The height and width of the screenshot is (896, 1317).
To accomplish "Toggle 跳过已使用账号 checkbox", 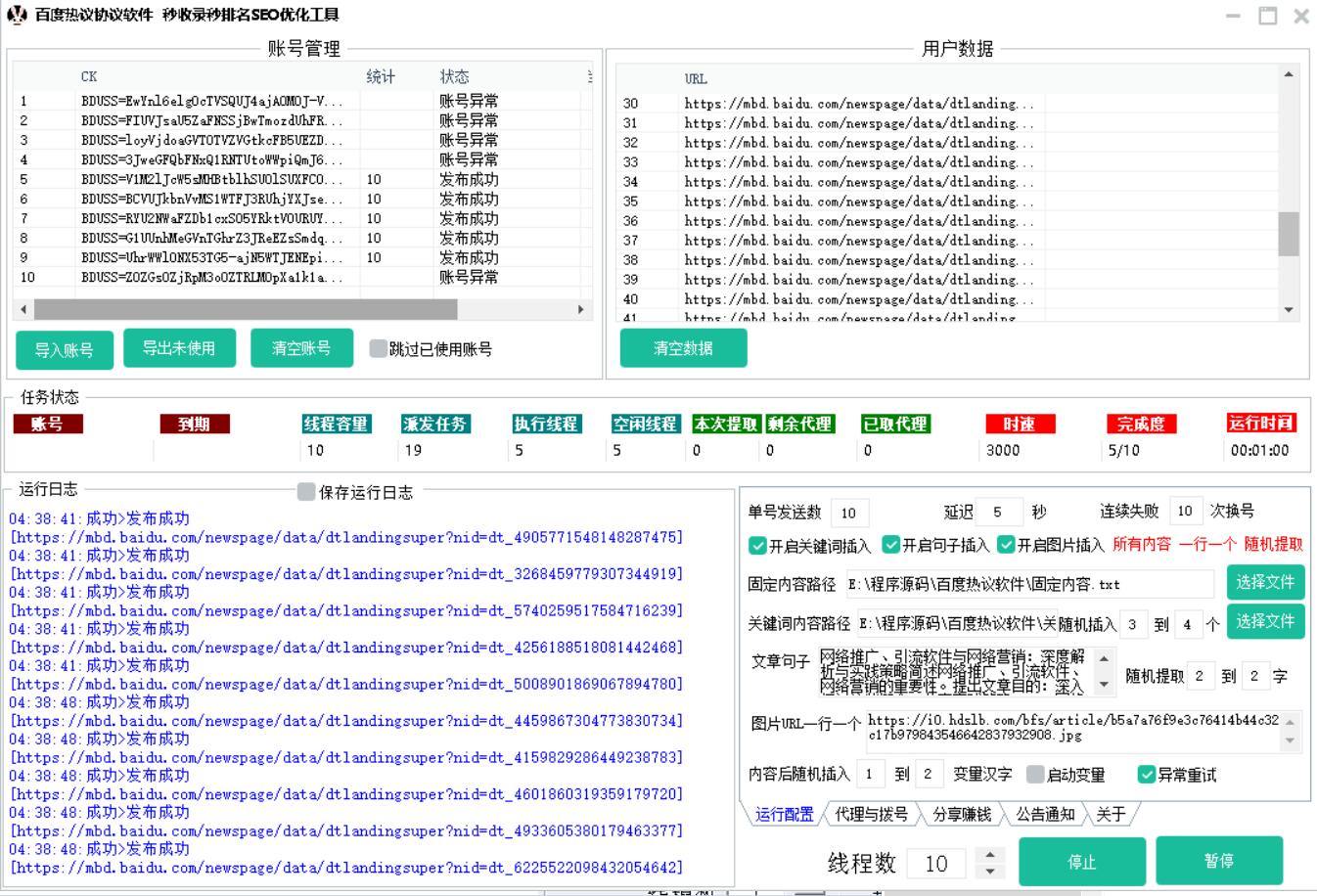I will [x=378, y=348].
